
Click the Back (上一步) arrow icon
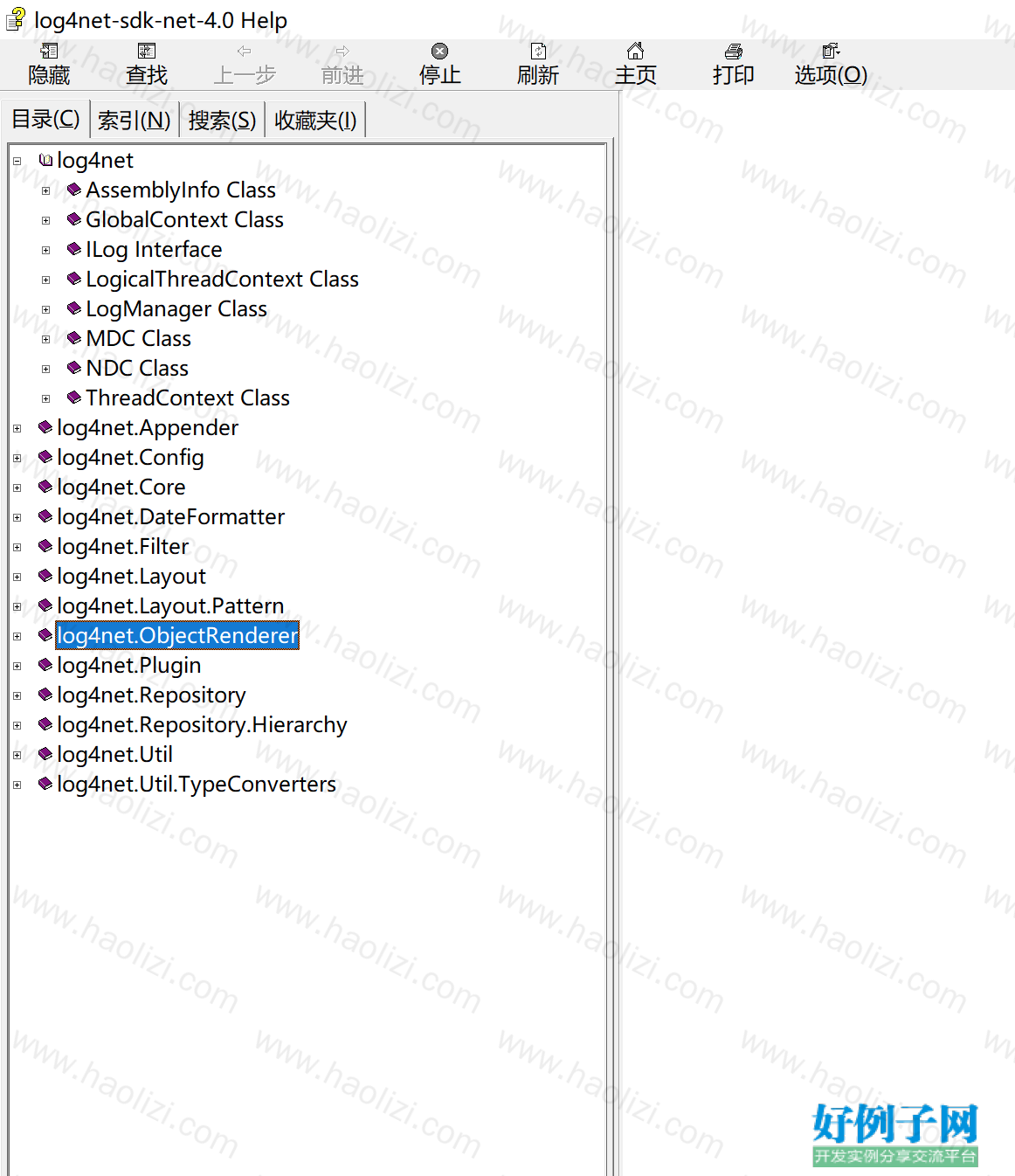[x=245, y=52]
